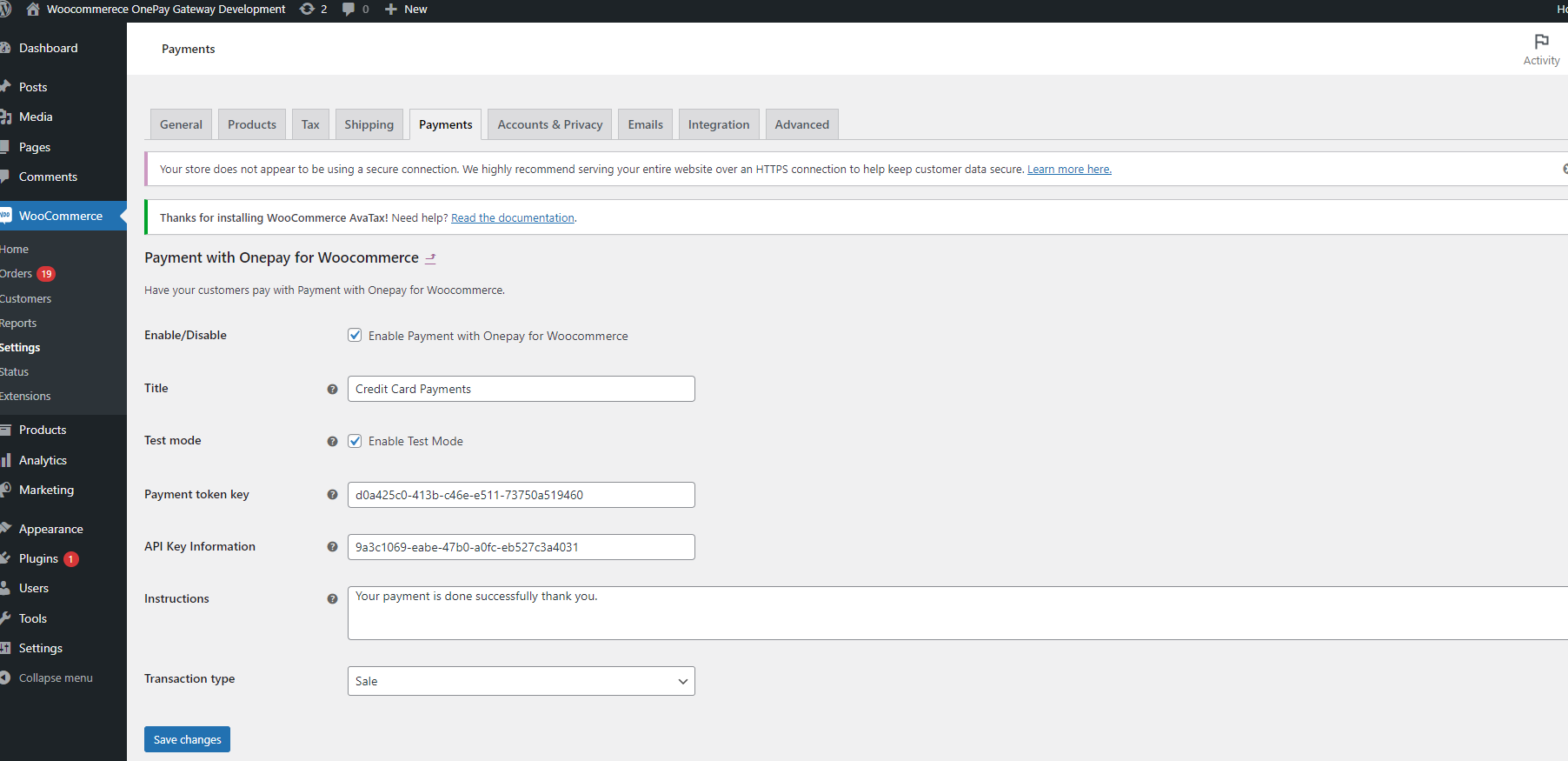
Task: Open WooCommerce Status submenu item
Action: [x=15, y=371]
